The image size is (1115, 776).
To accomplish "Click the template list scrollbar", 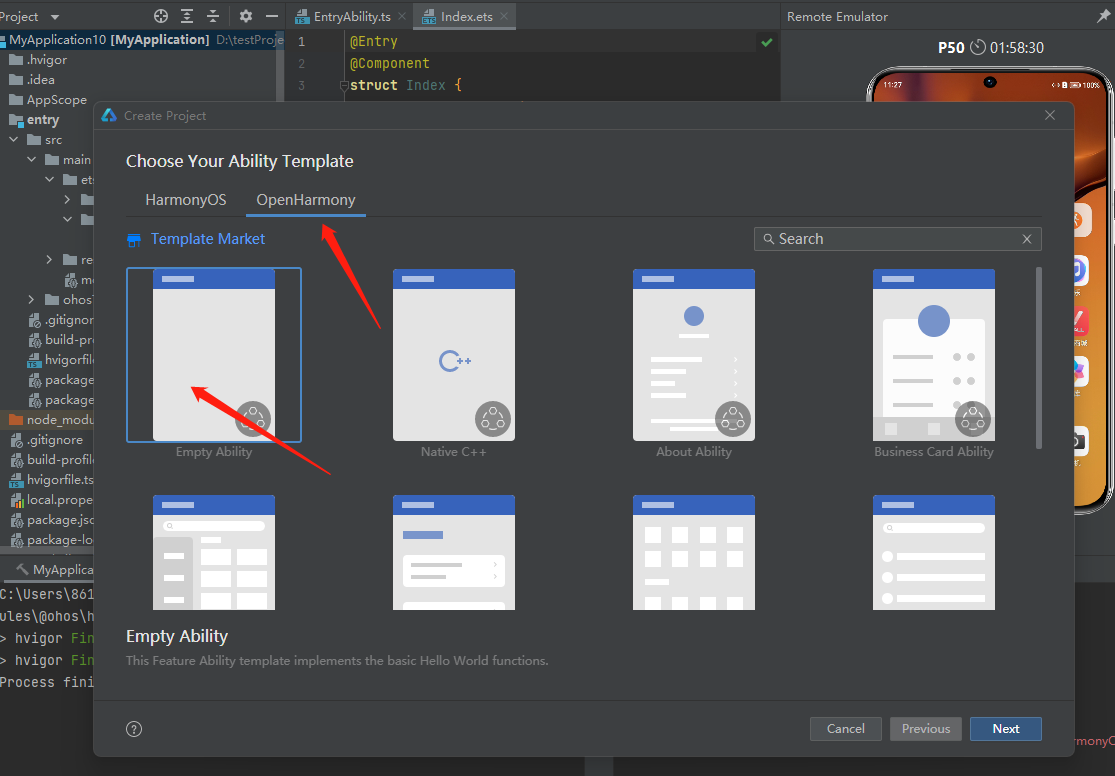I will tap(1038, 358).
